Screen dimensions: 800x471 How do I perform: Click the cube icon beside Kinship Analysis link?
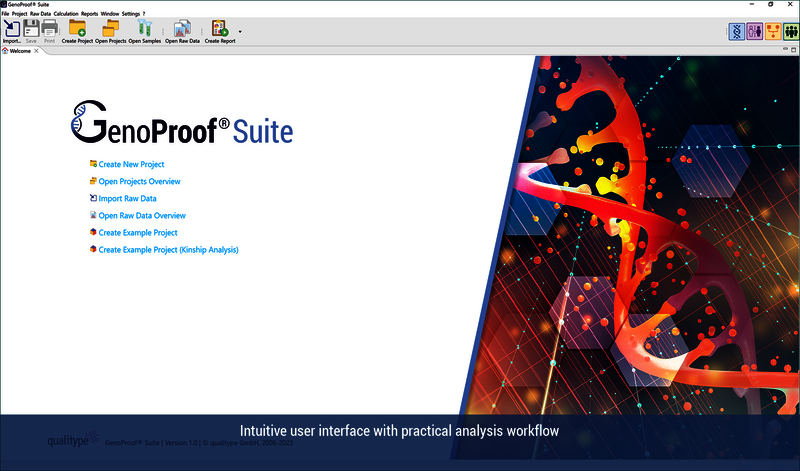click(93, 249)
